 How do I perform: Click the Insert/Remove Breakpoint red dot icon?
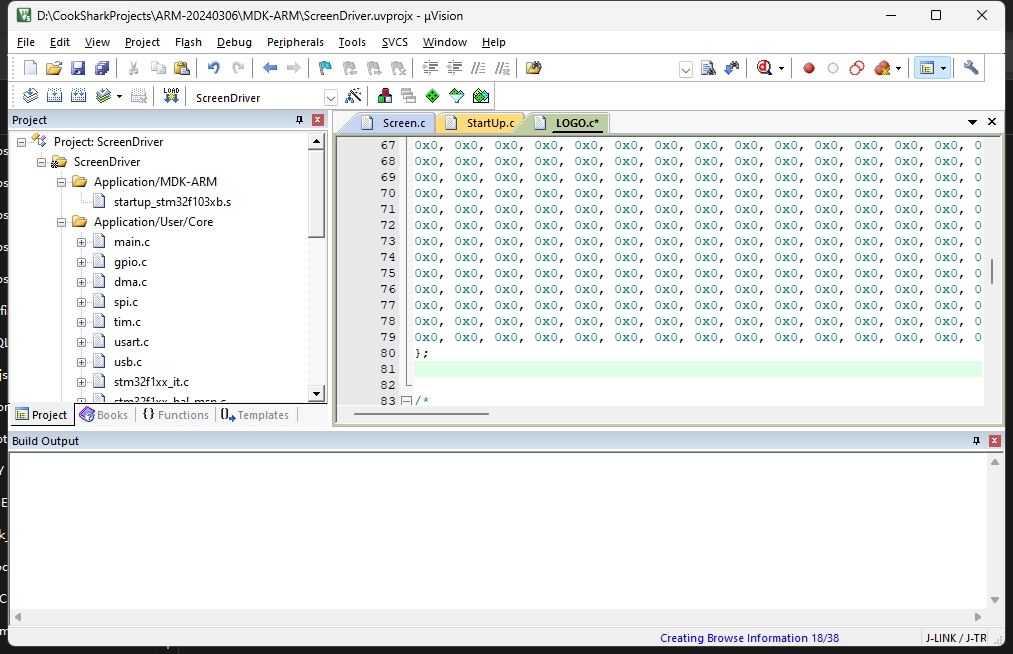809,68
